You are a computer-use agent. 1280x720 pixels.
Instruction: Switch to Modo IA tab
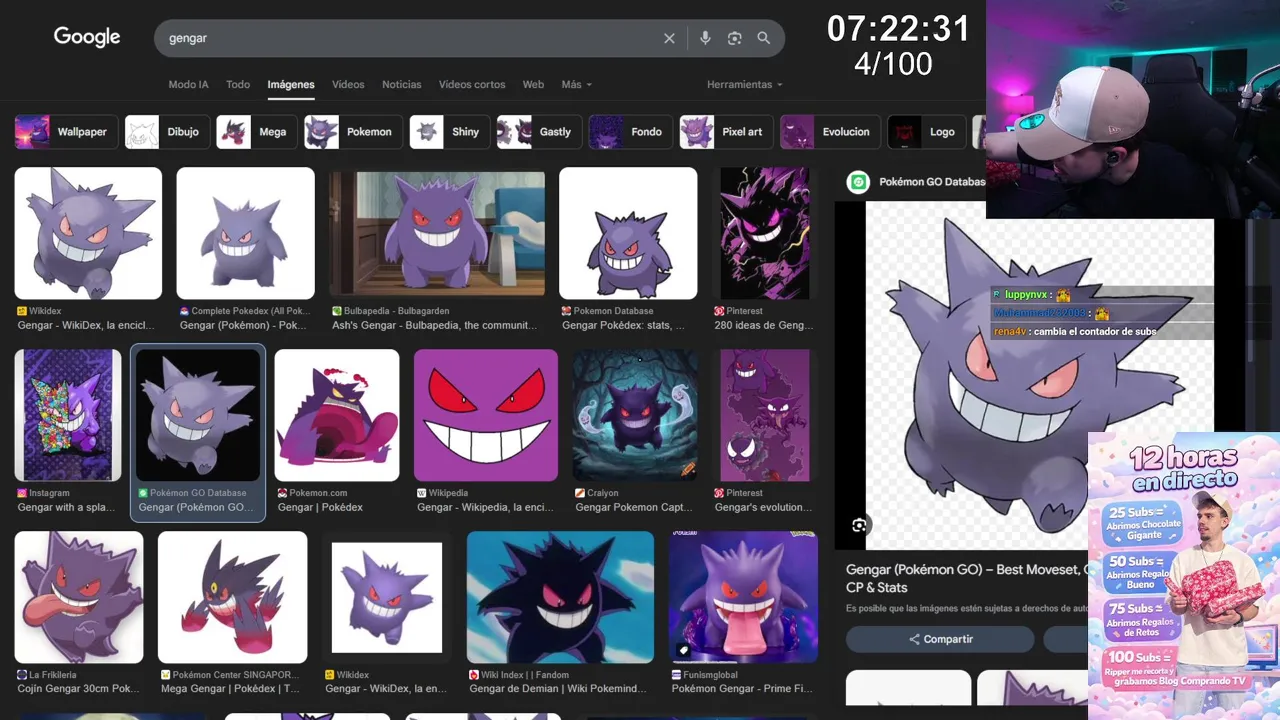(x=188, y=85)
